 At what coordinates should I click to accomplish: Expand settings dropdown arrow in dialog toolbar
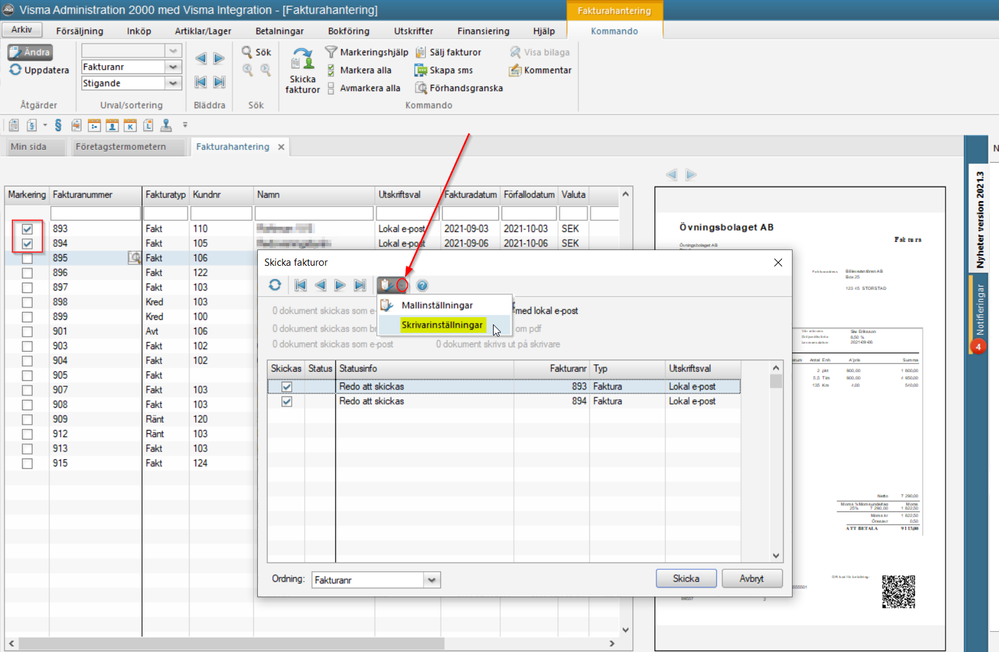pyautogui.click(x=402, y=285)
